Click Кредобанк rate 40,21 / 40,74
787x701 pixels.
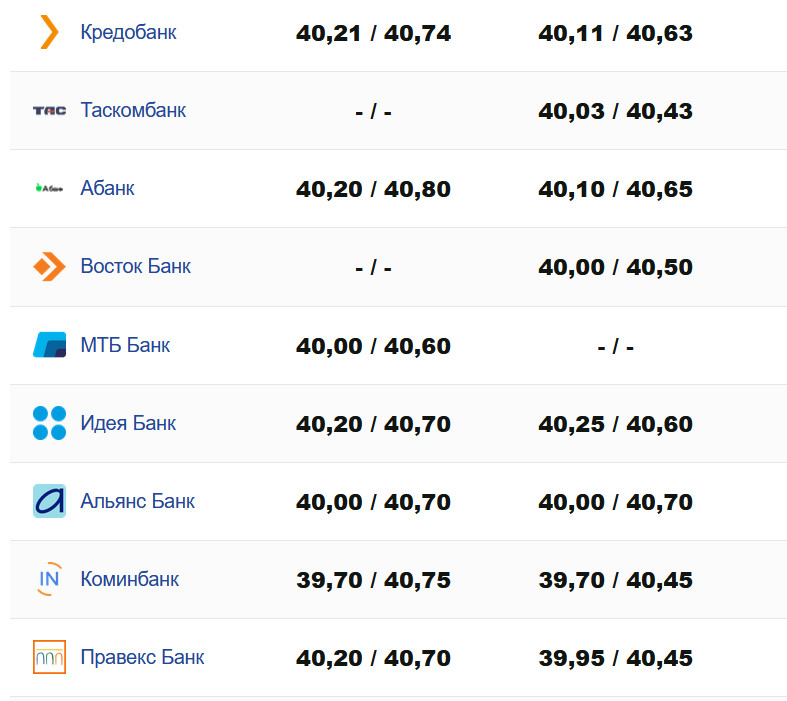tap(373, 34)
